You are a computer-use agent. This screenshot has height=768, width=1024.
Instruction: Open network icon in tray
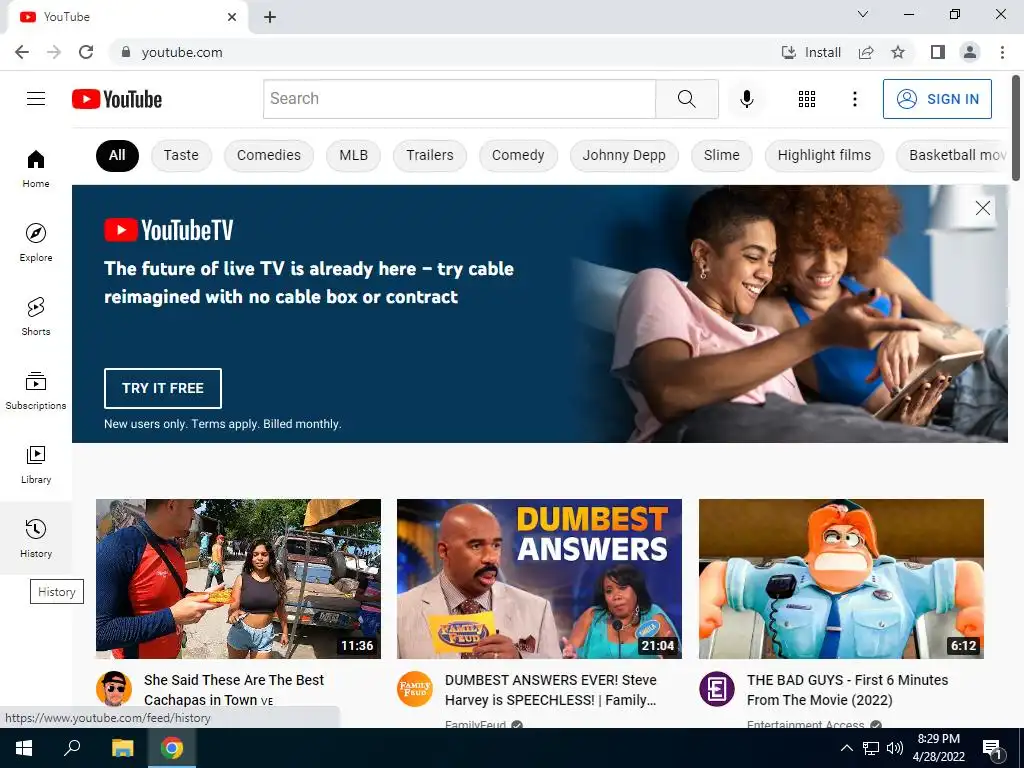[x=871, y=748]
